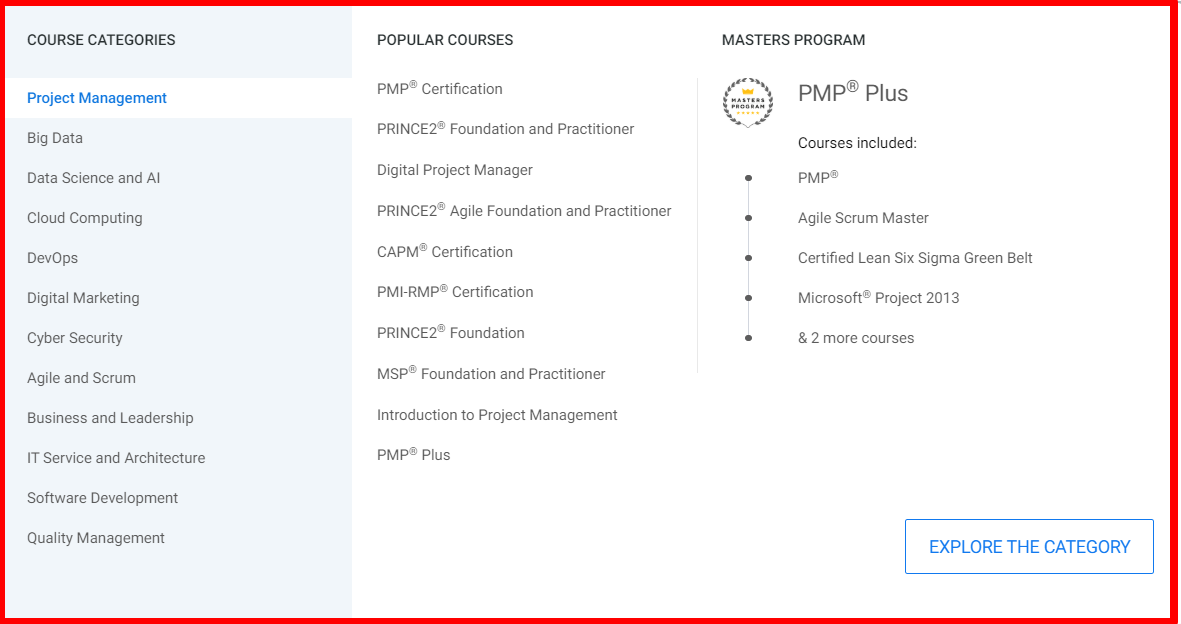
Task: Select the Cloud Computing category
Action: [x=85, y=218]
